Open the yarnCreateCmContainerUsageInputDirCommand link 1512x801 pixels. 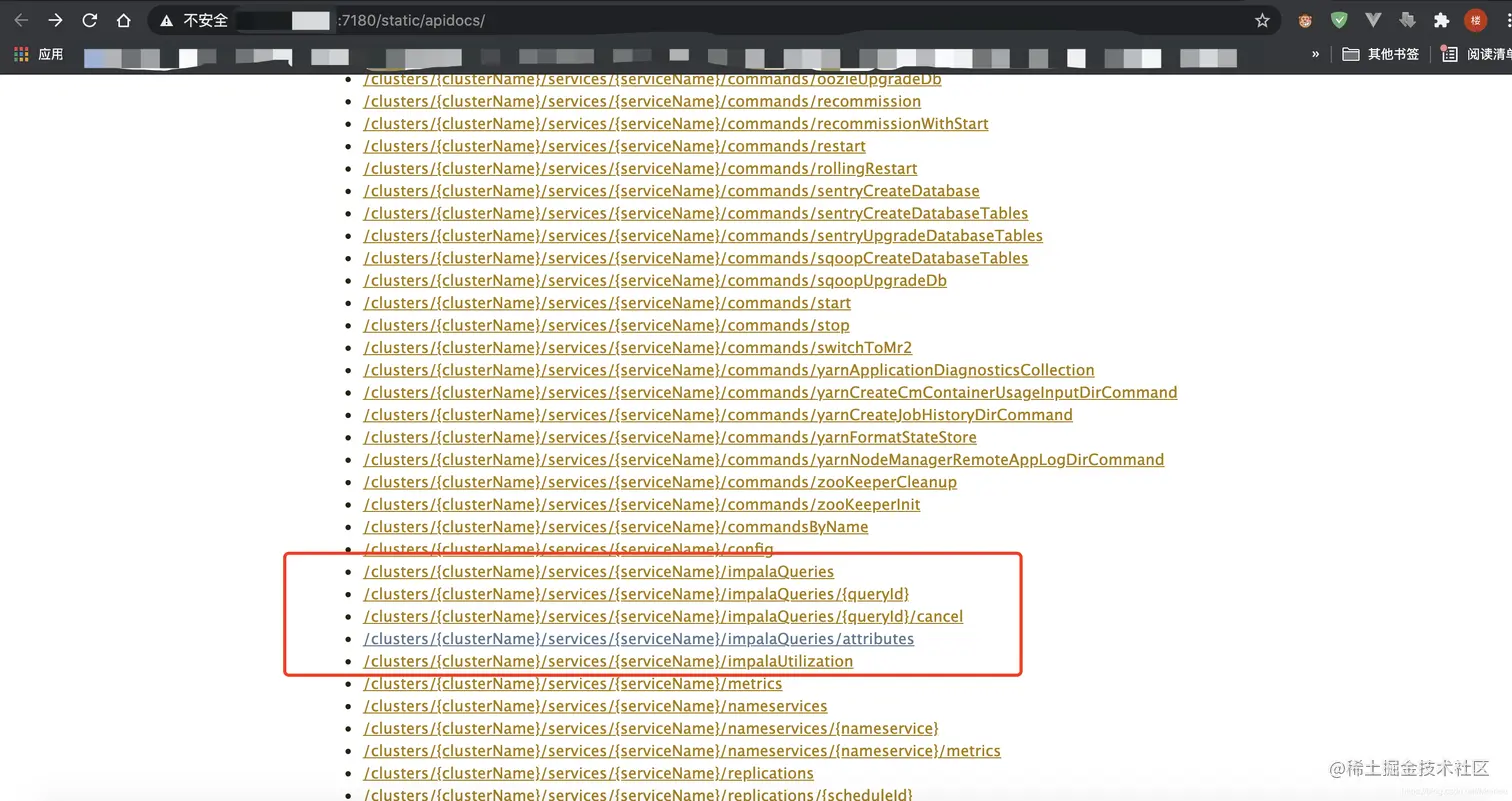coord(770,393)
